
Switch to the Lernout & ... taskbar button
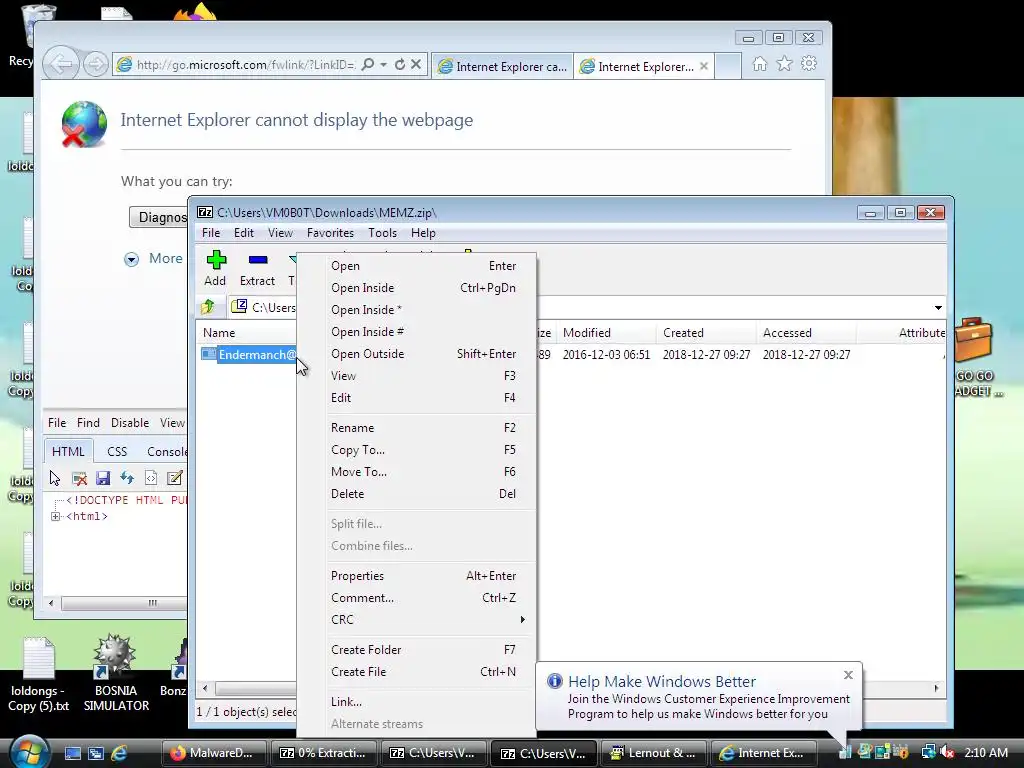click(x=653, y=753)
